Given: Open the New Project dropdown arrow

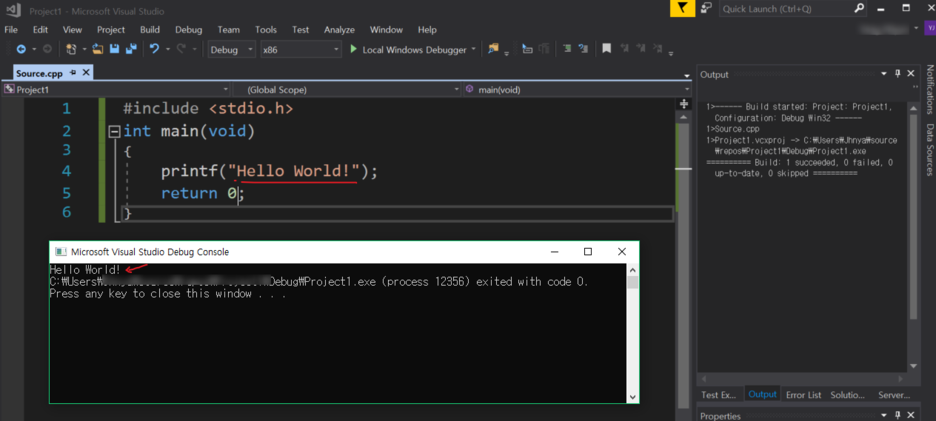Looking at the screenshot, I should click(x=84, y=50).
